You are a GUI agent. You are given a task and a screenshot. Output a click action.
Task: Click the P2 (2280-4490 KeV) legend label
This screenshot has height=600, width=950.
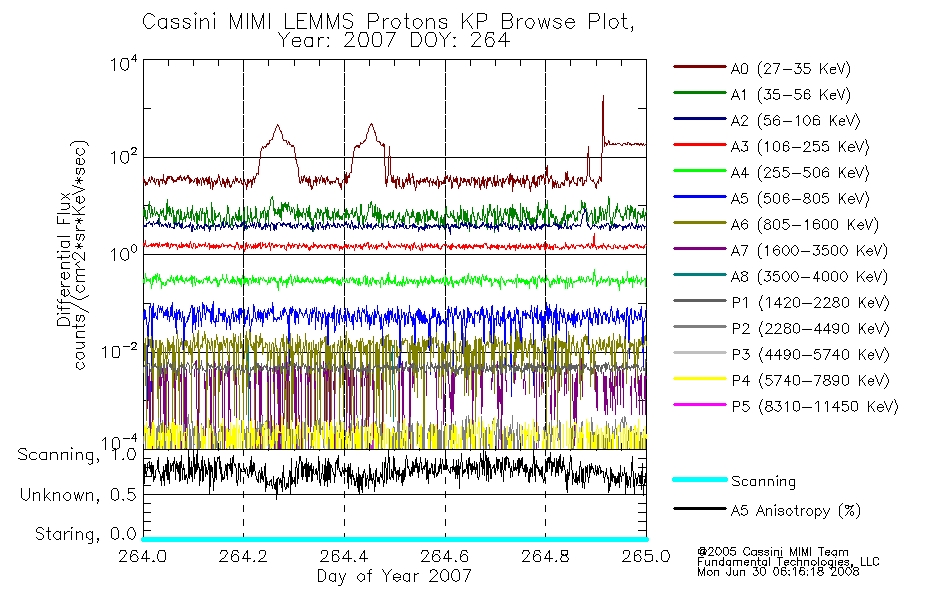coord(810,328)
